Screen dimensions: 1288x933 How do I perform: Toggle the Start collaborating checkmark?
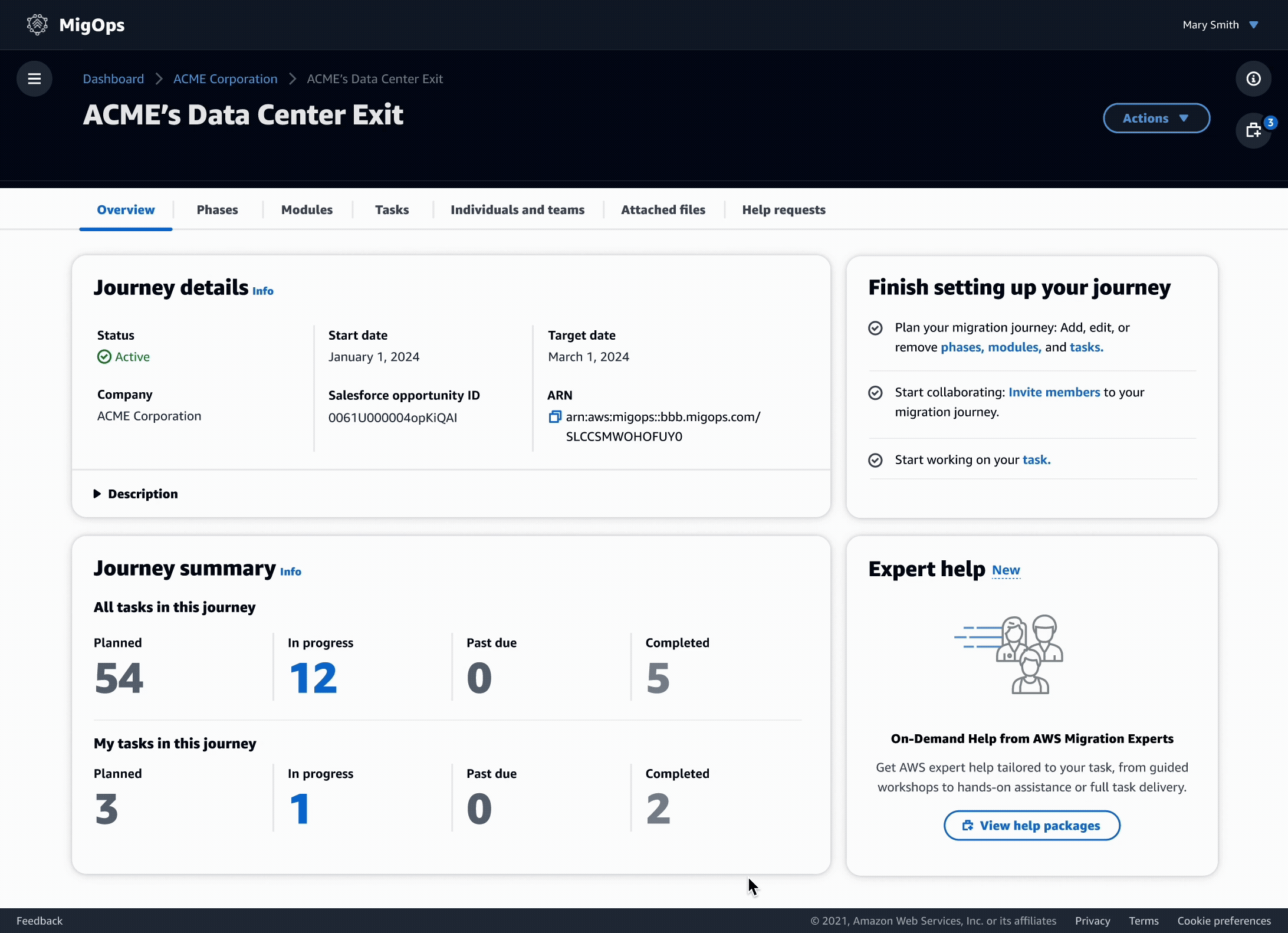tap(875, 393)
